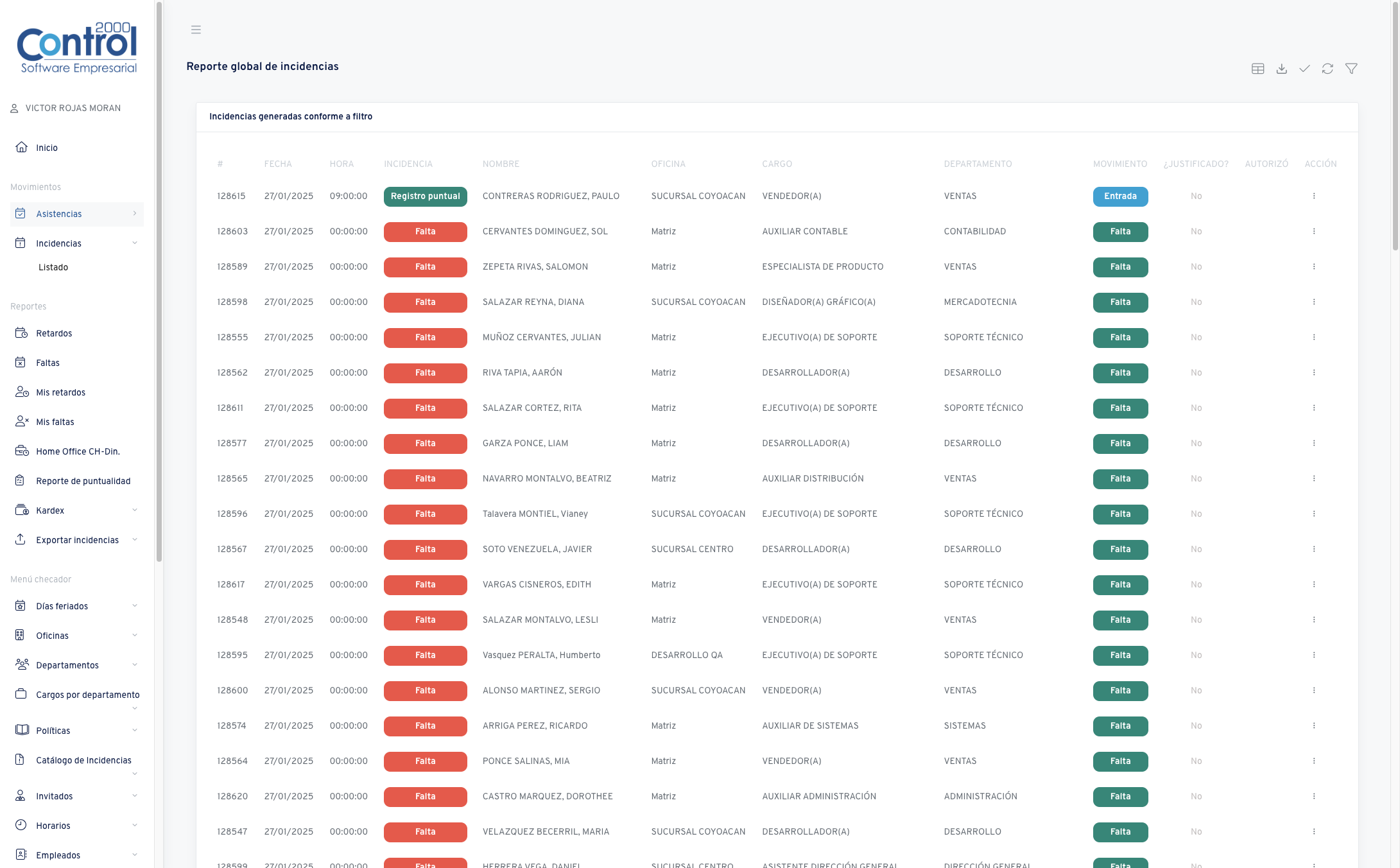Screen dimensions: 1400x868
Task: Click the sidebar vertical scrollbar
Action: [x=159, y=282]
